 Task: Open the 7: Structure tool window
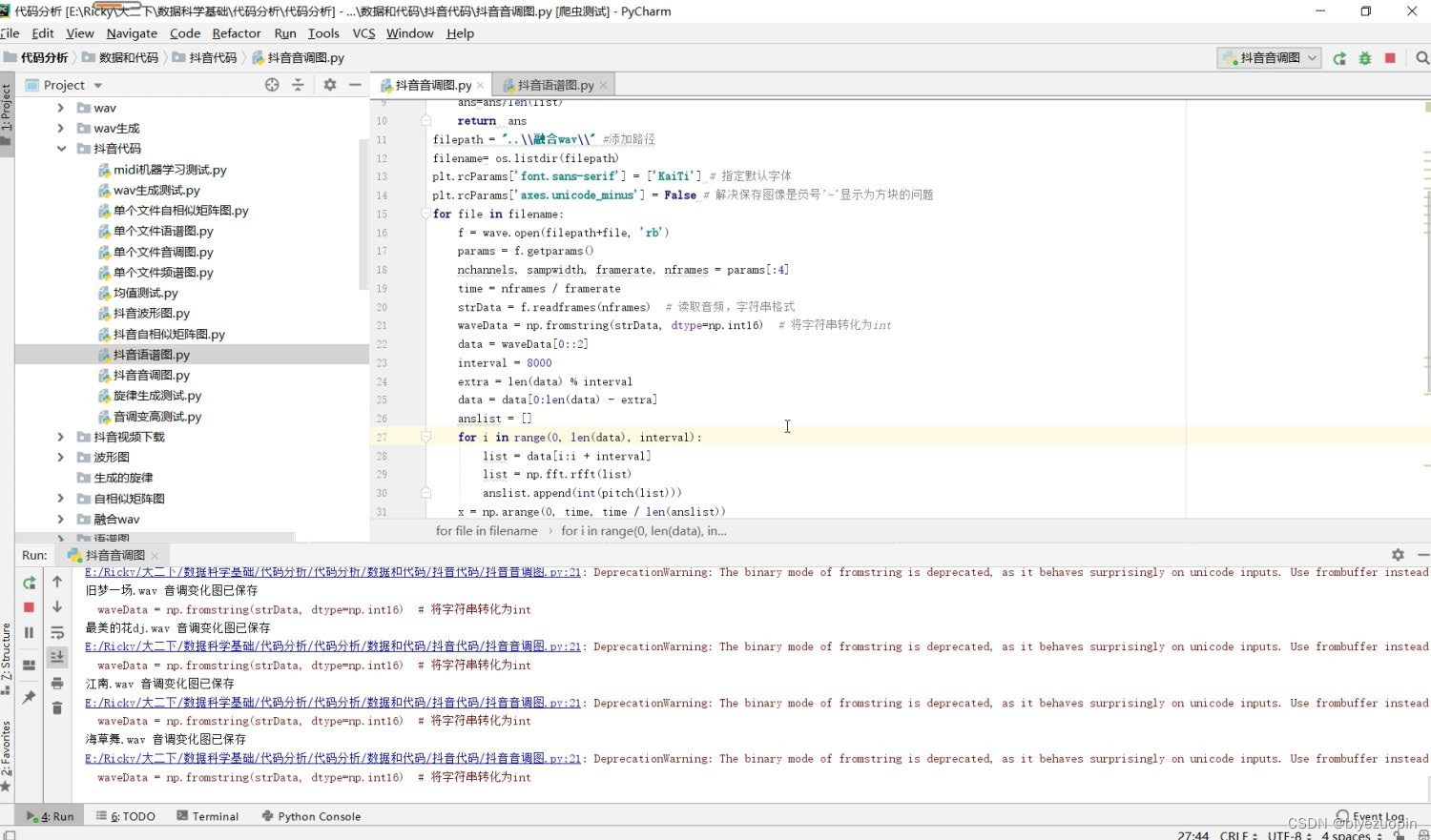tap(7, 659)
